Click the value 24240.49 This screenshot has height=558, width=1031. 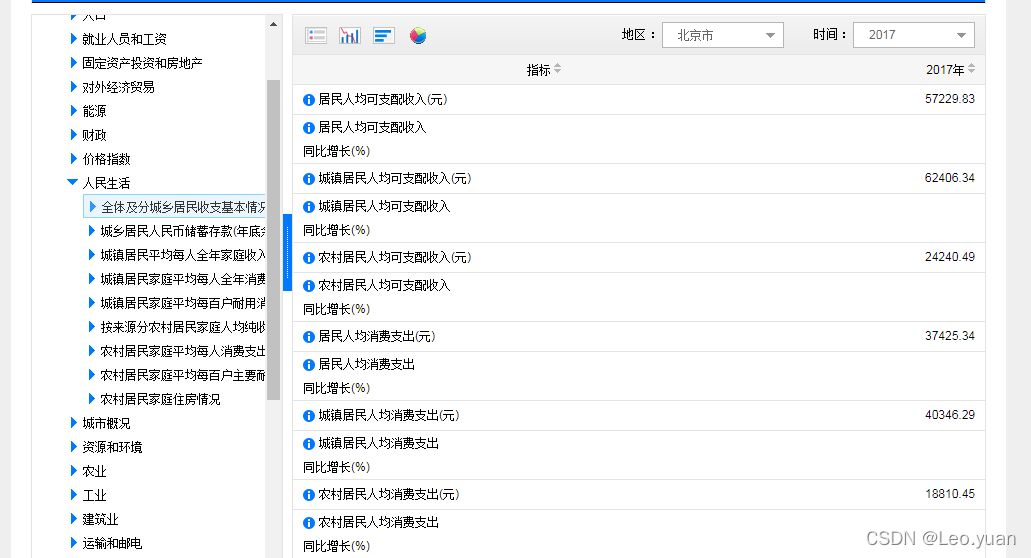(949, 257)
